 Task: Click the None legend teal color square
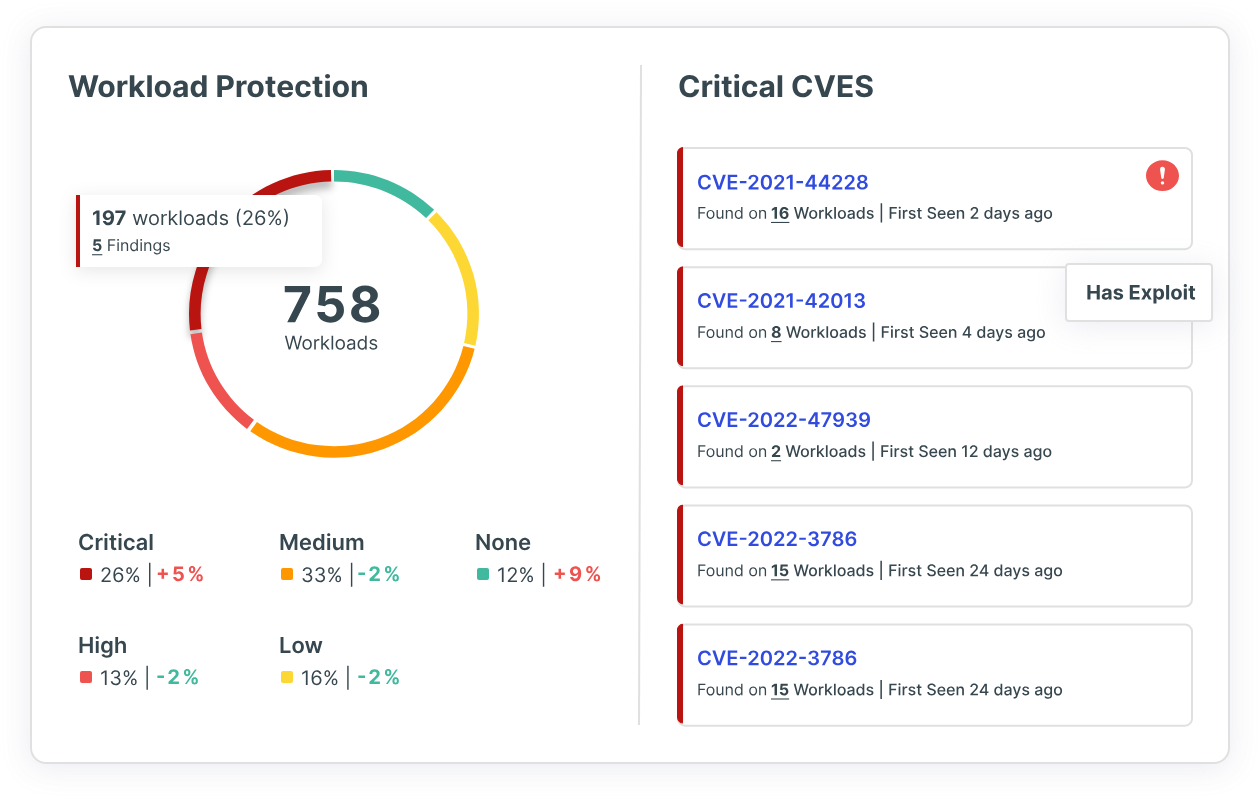[x=483, y=575]
